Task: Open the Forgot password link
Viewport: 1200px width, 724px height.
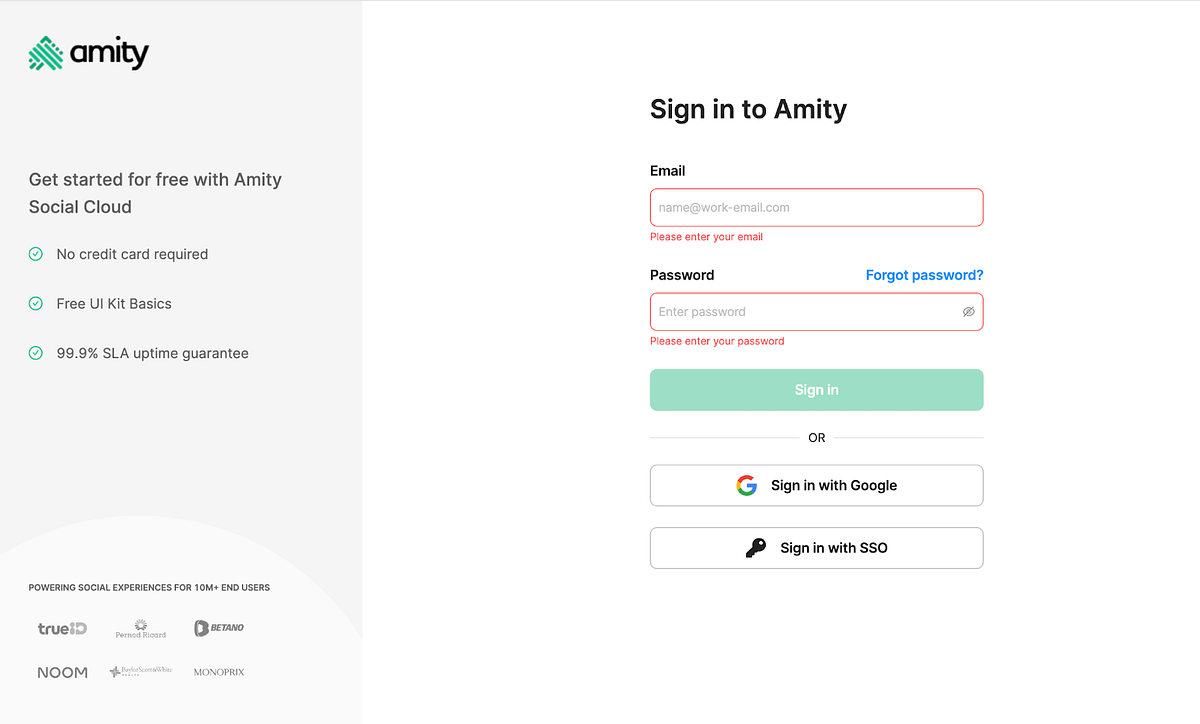Action: click(924, 274)
